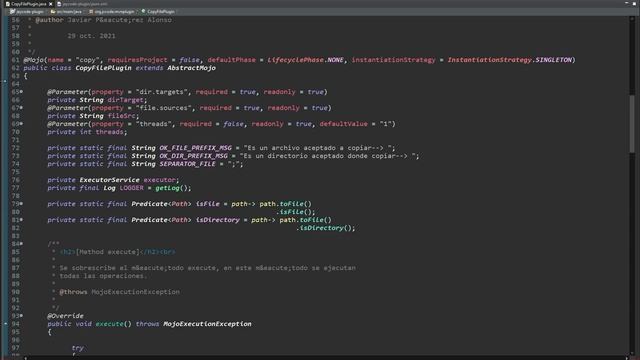Click the dirTarget field on line 66
Screen dimensions: 640x360
[125, 100]
